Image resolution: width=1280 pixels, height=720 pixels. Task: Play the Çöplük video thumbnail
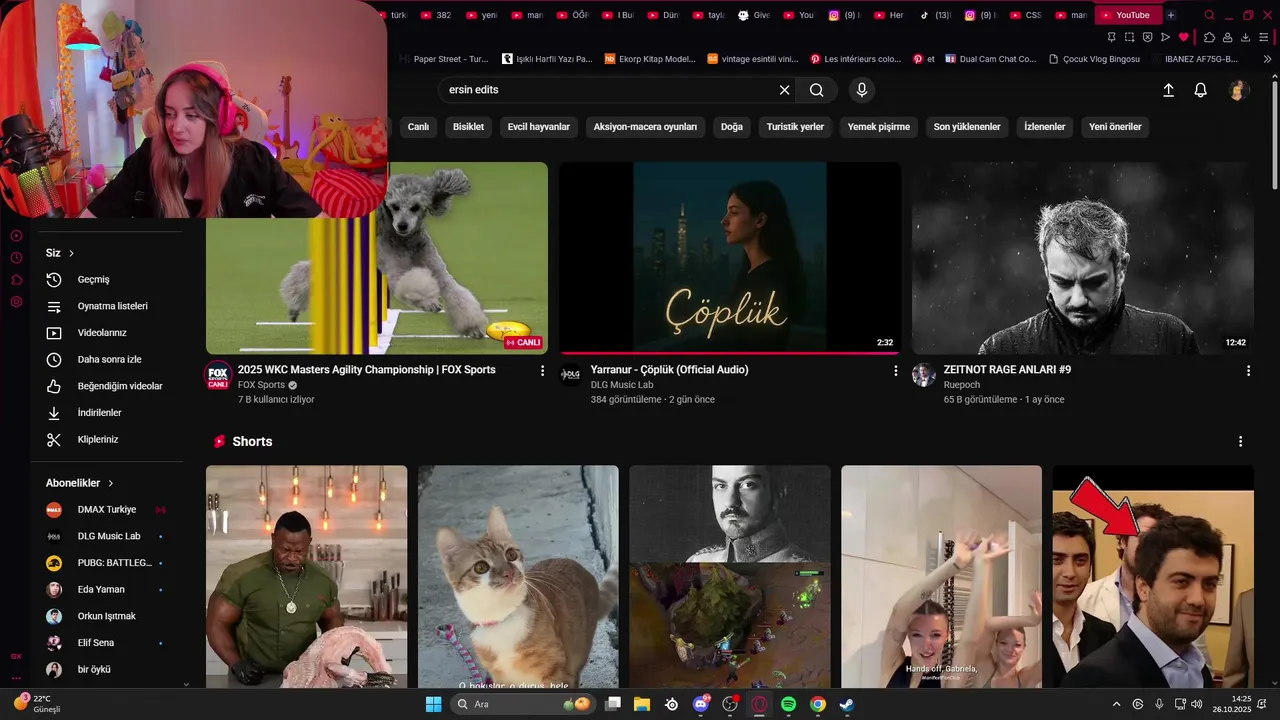pyautogui.click(x=730, y=258)
